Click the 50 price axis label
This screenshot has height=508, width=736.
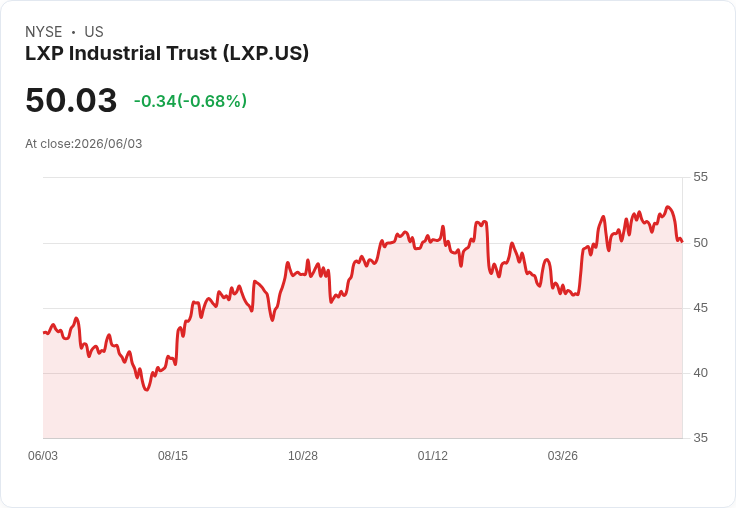(700, 243)
